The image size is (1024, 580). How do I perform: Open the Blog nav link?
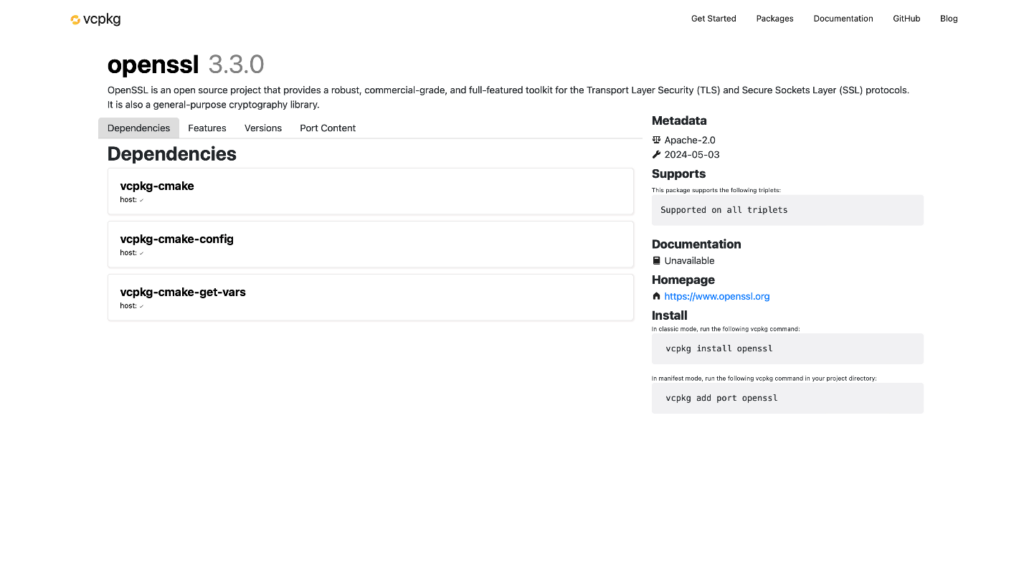pos(949,19)
